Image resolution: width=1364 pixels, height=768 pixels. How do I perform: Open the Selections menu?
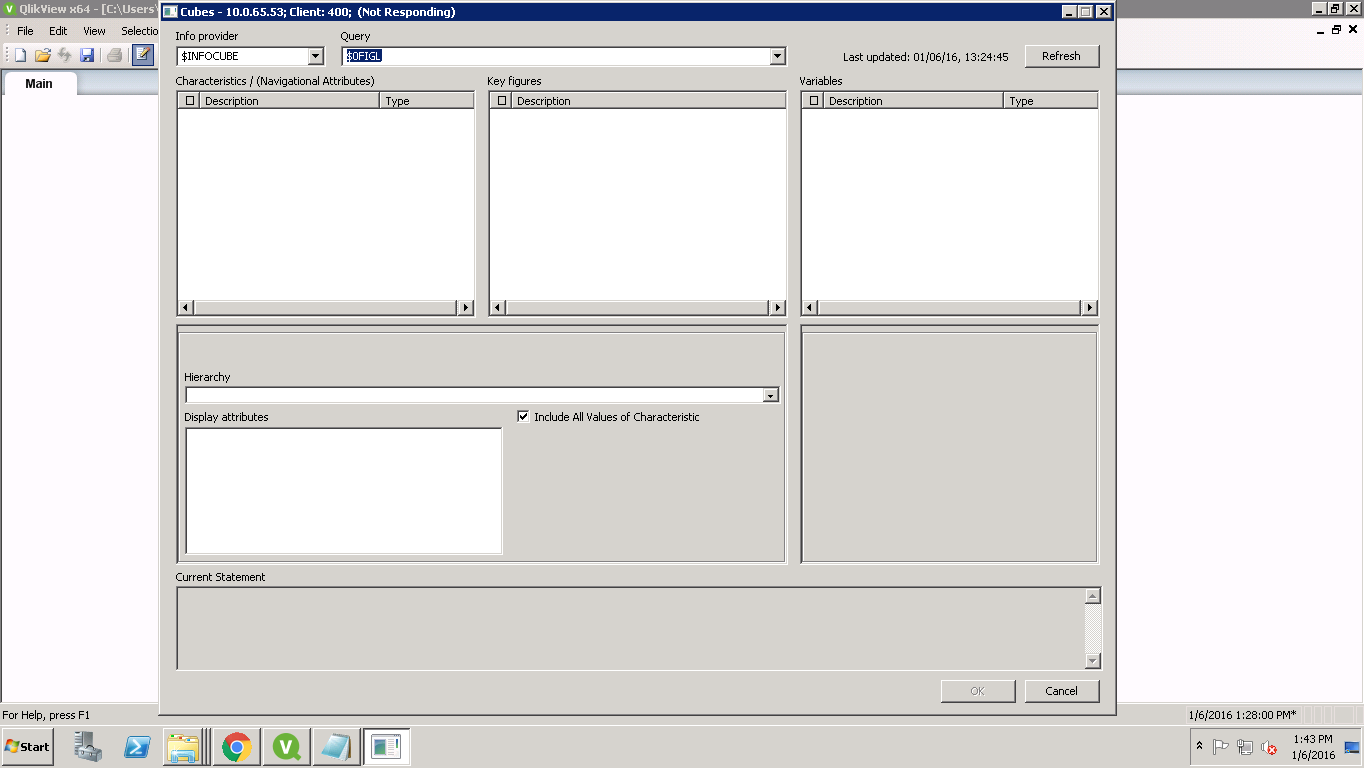(140, 31)
